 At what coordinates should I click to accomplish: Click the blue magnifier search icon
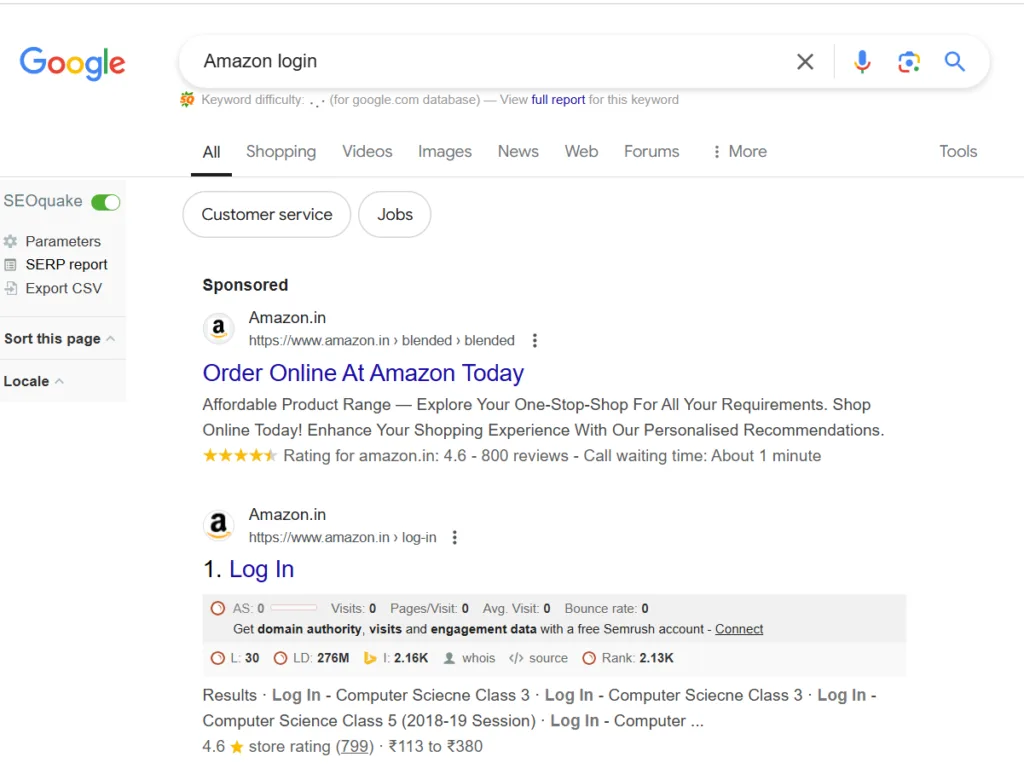[x=954, y=61]
